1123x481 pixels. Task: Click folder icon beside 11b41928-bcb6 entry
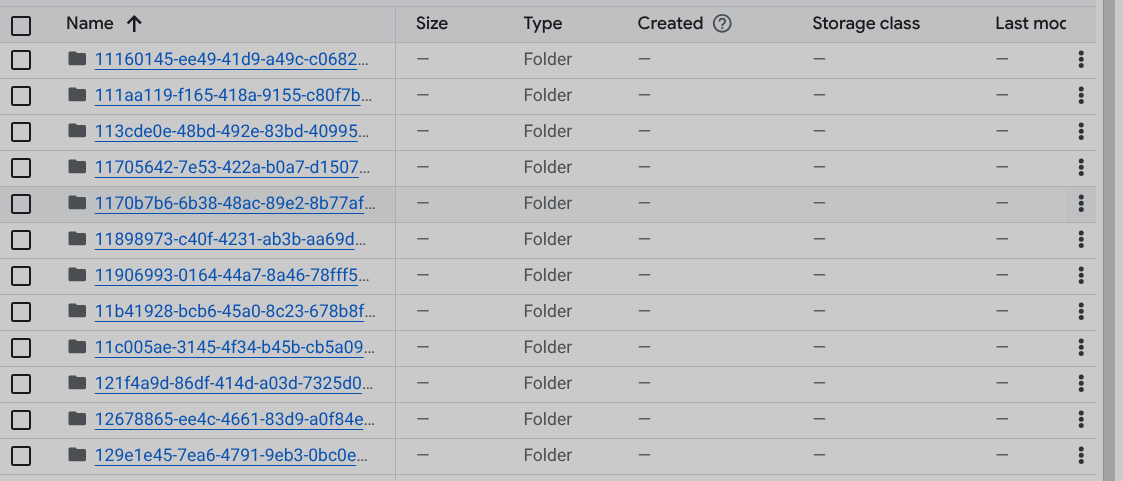[x=78, y=311]
